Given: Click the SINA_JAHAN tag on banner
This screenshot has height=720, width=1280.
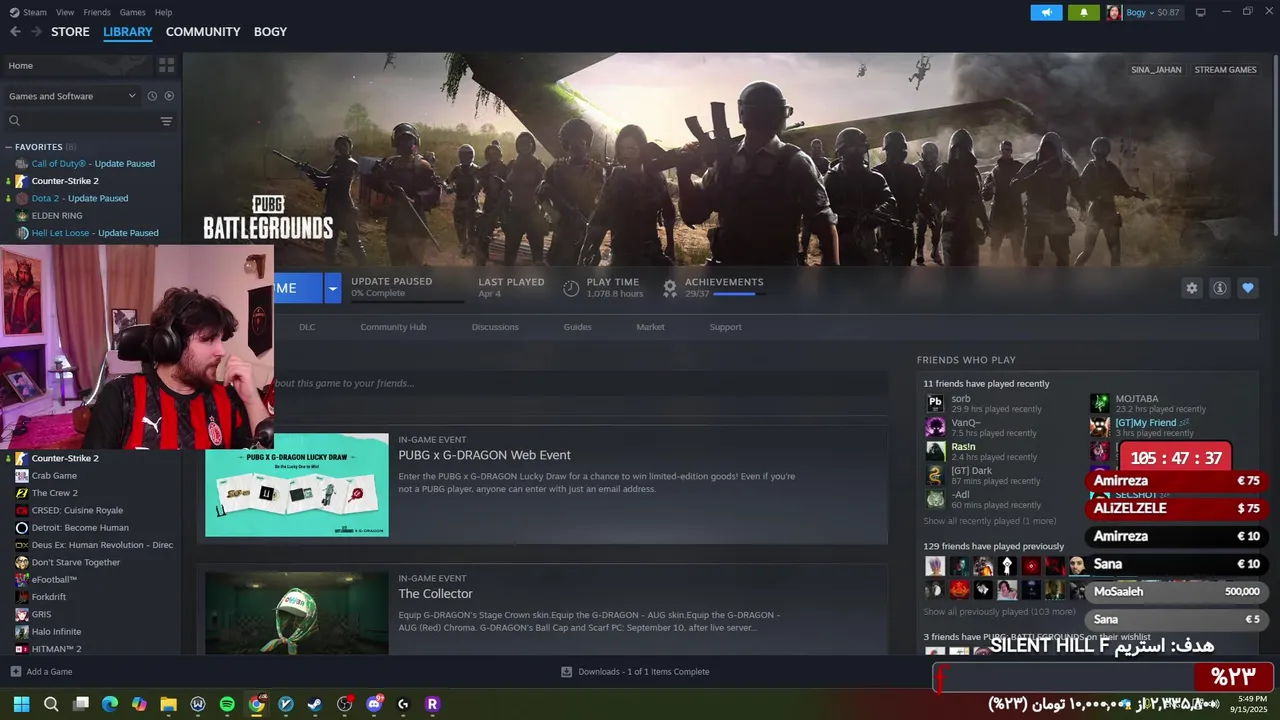Looking at the screenshot, I should coord(1156,70).
